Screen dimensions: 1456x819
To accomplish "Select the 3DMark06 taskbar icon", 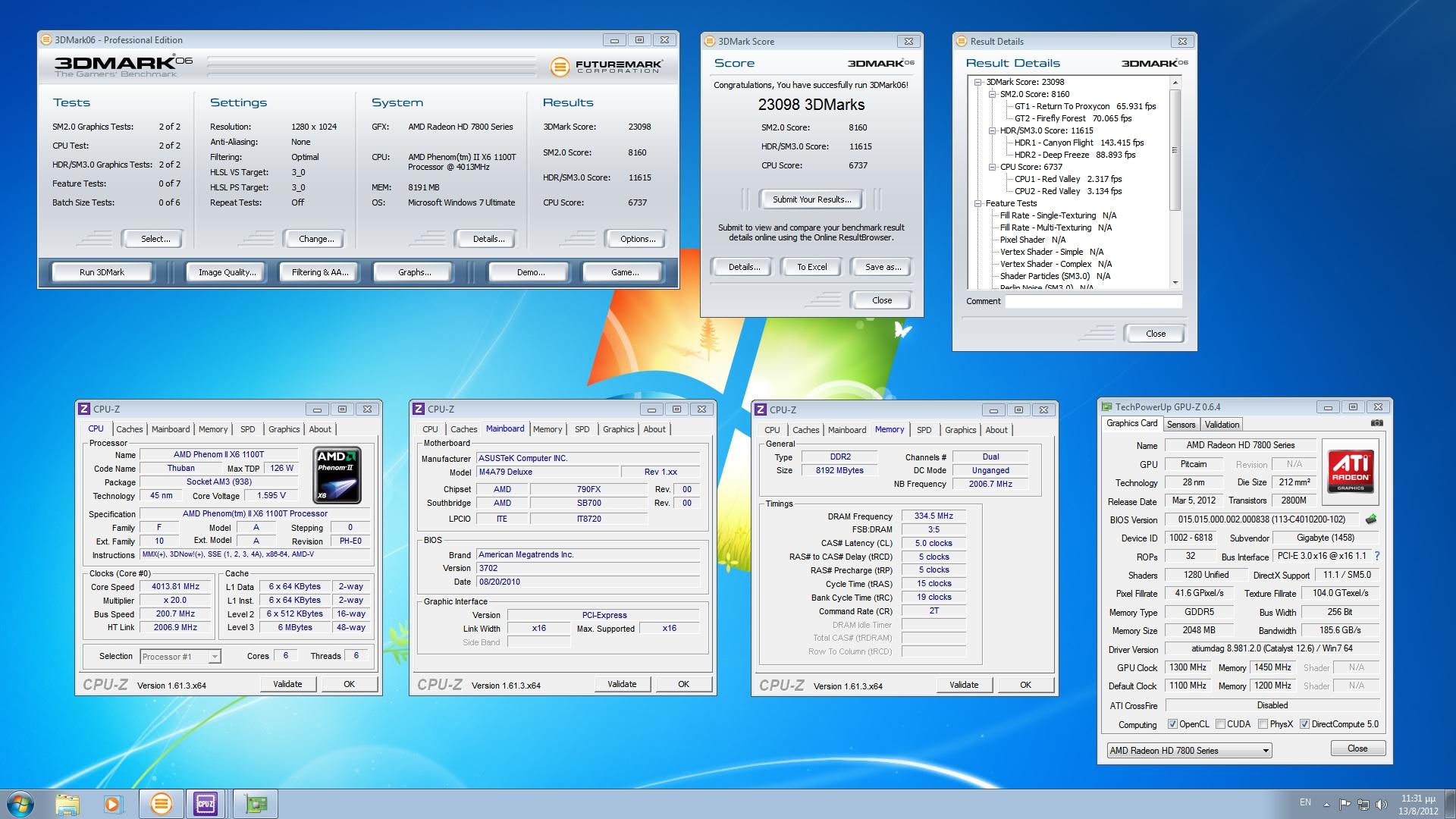I will pos(161,804).
